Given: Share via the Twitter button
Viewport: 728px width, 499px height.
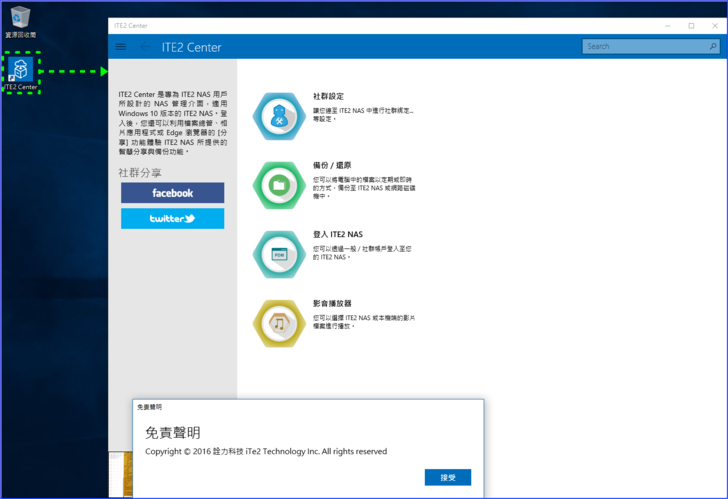Looking at the screenshot, I should tap(172, 218).
